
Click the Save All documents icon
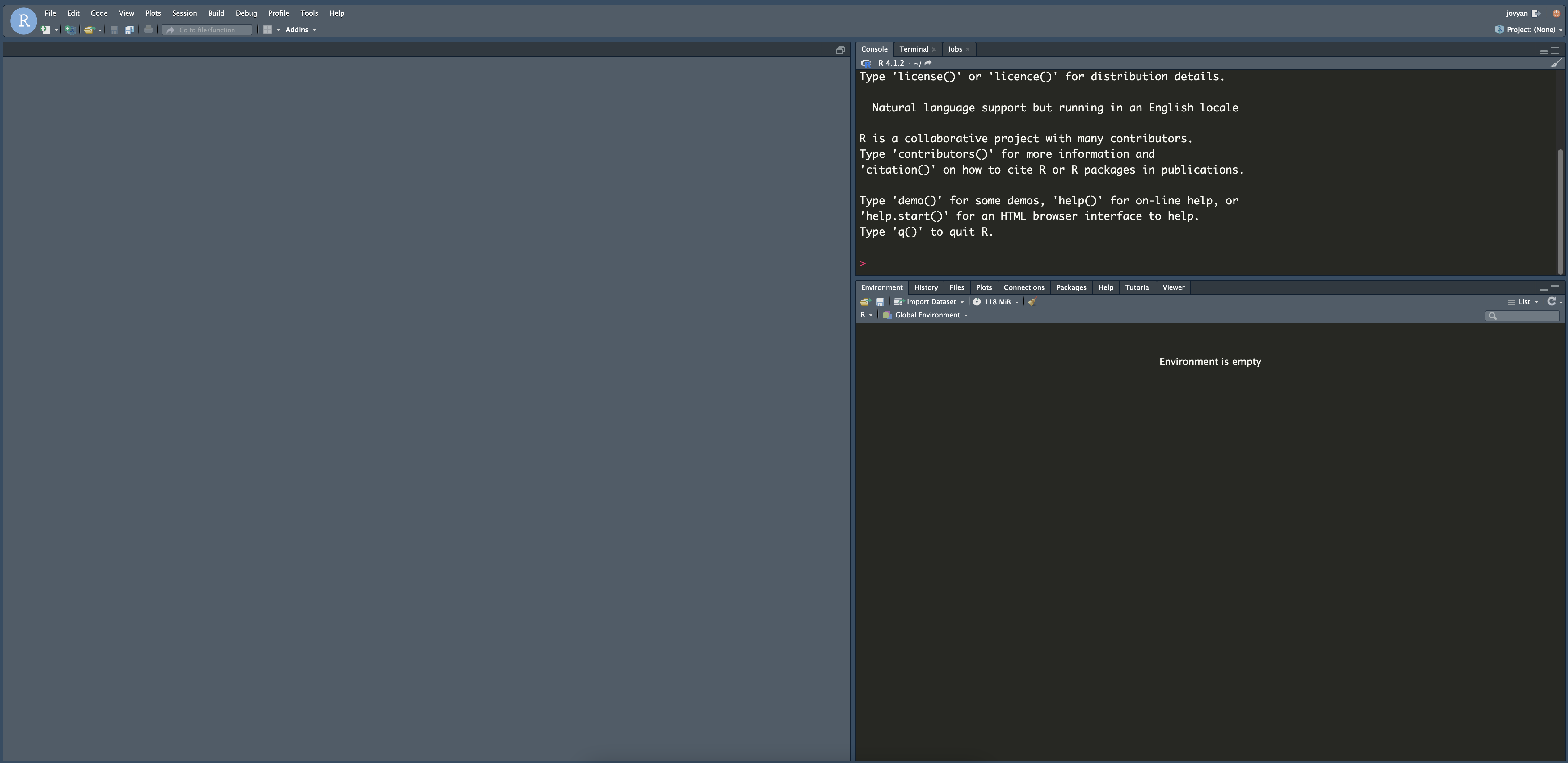pyautogui.click(x=129, y=30)
